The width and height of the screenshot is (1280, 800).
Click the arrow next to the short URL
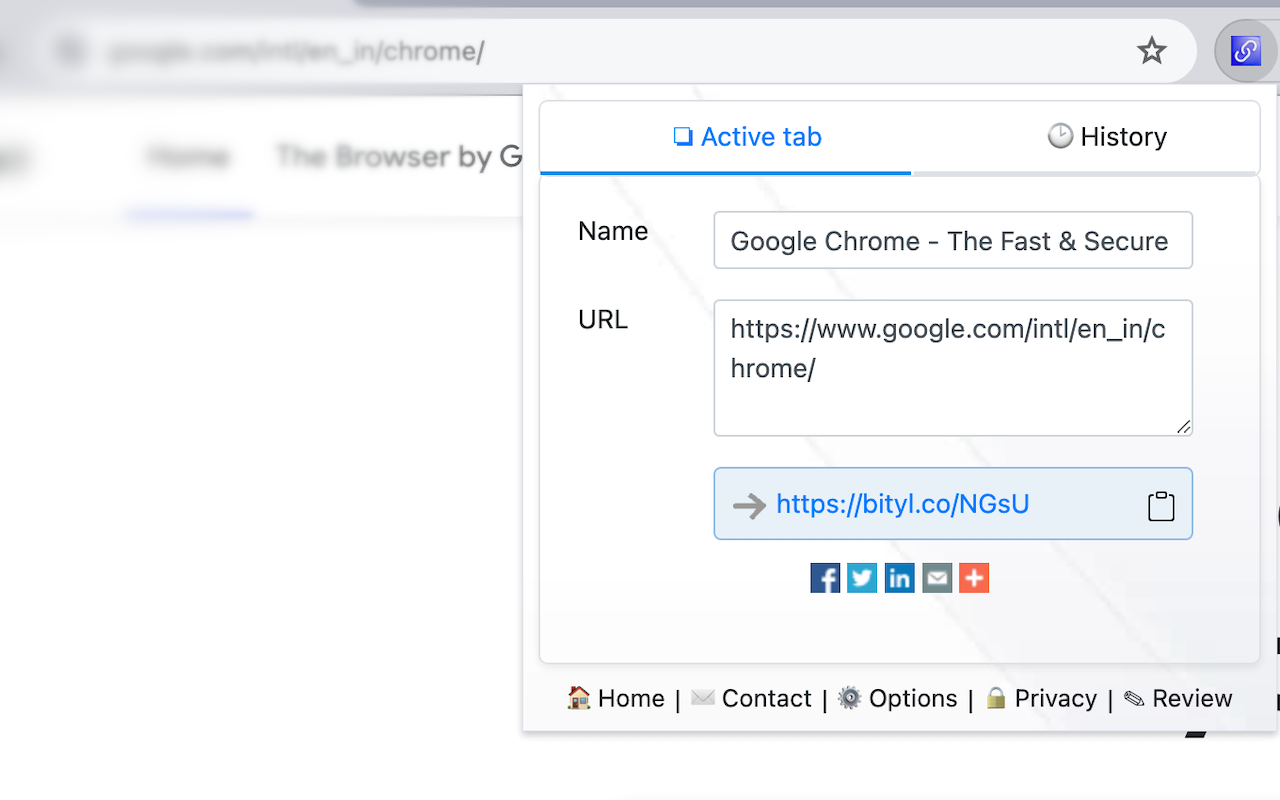coord(748,505)
